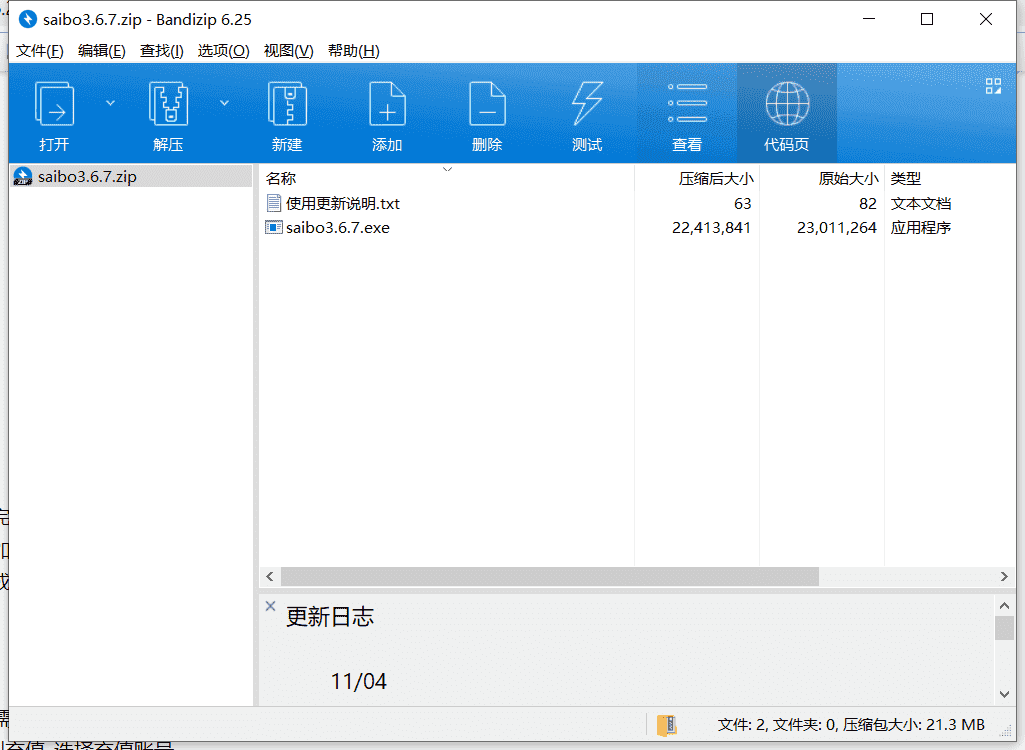Image resolution: width=1025 pixels, height=750 pixels.
Task: Click the 更新日志 heading text
Action: click(329, 617)
